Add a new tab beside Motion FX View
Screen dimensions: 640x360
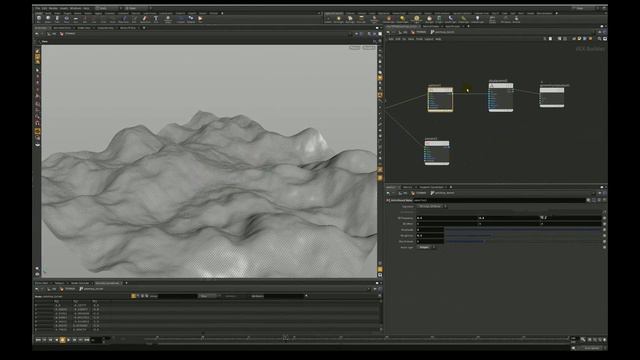coord(144,28)
